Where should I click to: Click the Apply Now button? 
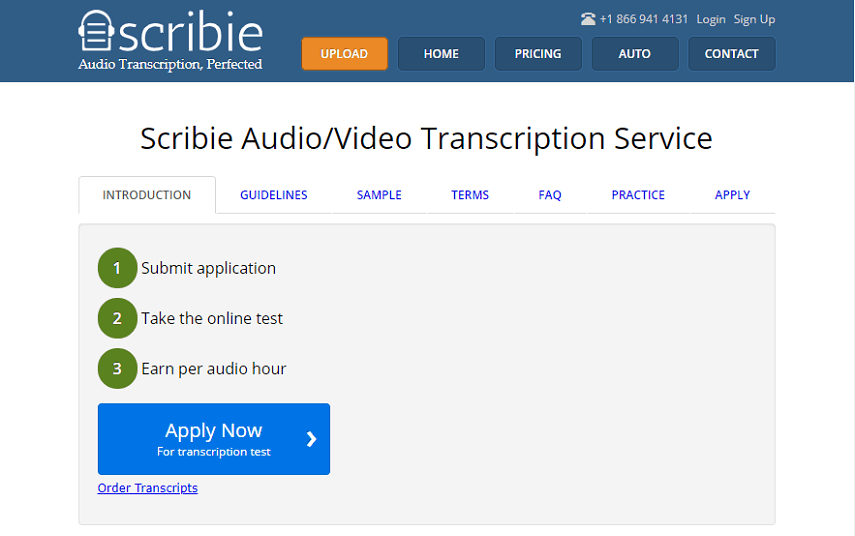pos(214,439)
